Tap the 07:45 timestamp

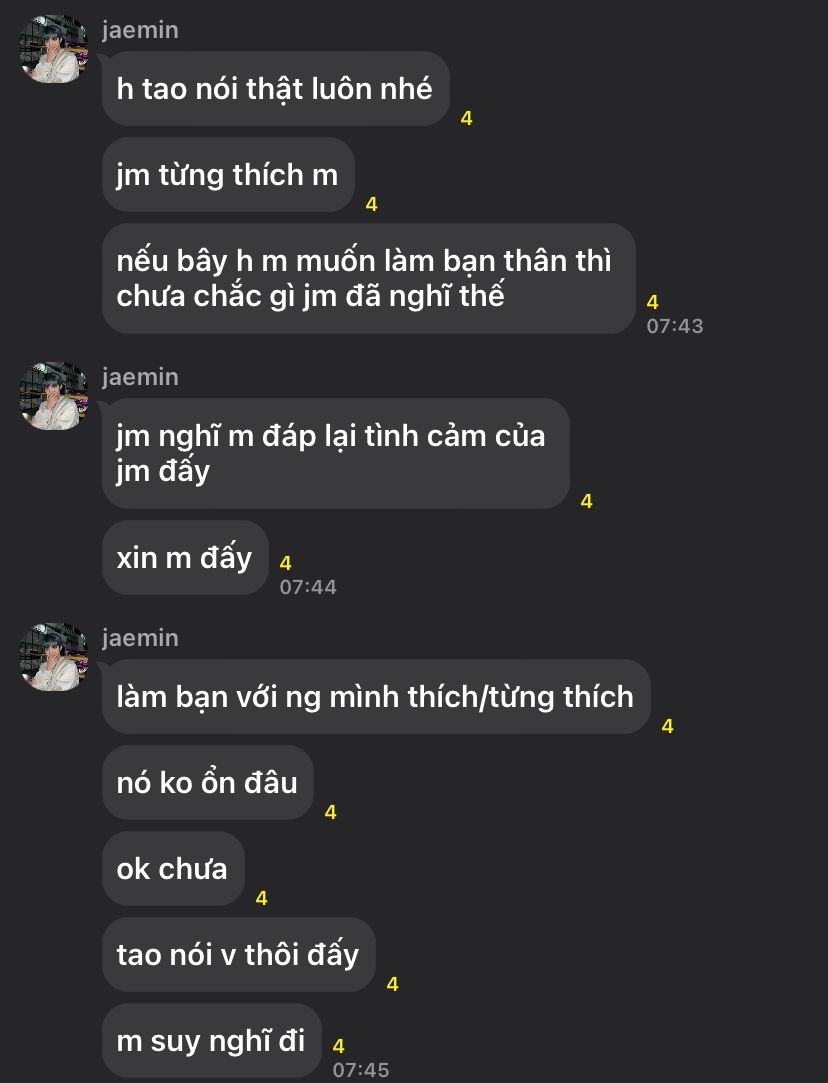360,1070
